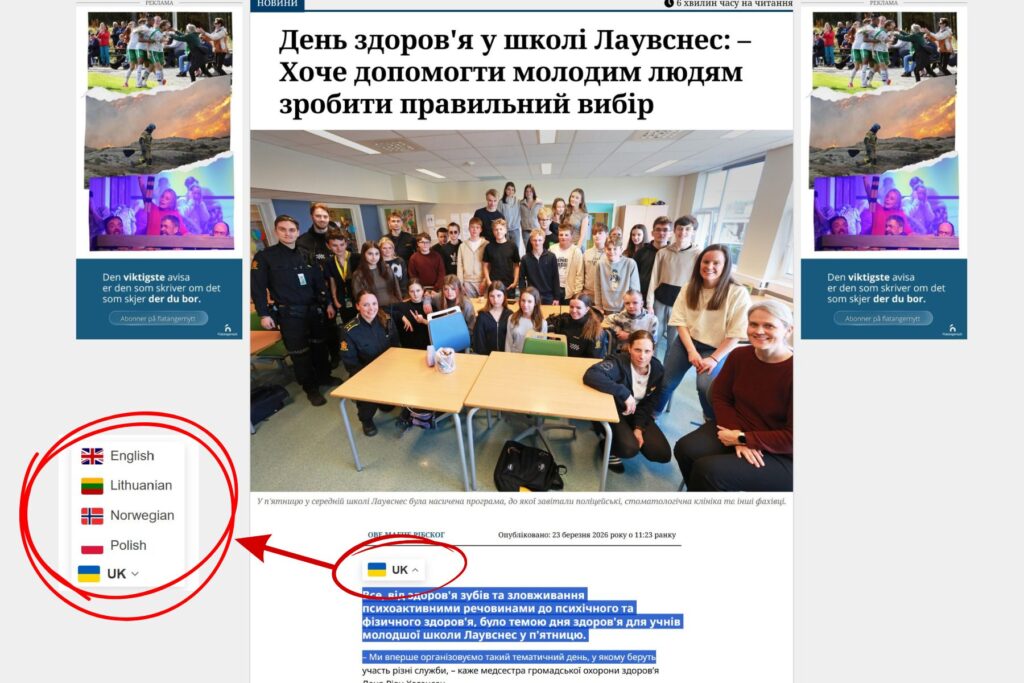The width and height of the screenshot is (1024, 683).
Task: Expand the UK chevron in the enlarged language panel
Action: 135,574
